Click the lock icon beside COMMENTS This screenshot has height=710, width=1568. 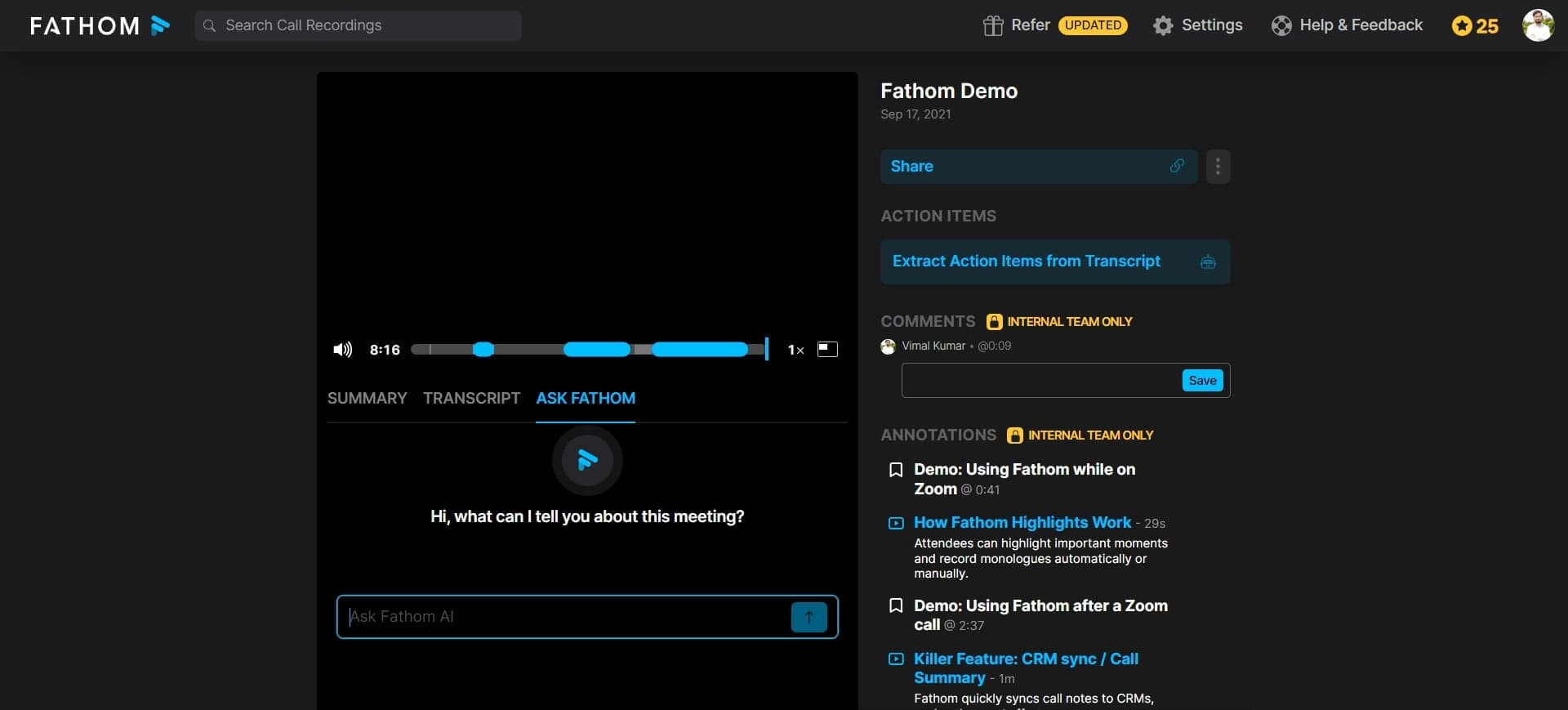(x=994, y=322)
